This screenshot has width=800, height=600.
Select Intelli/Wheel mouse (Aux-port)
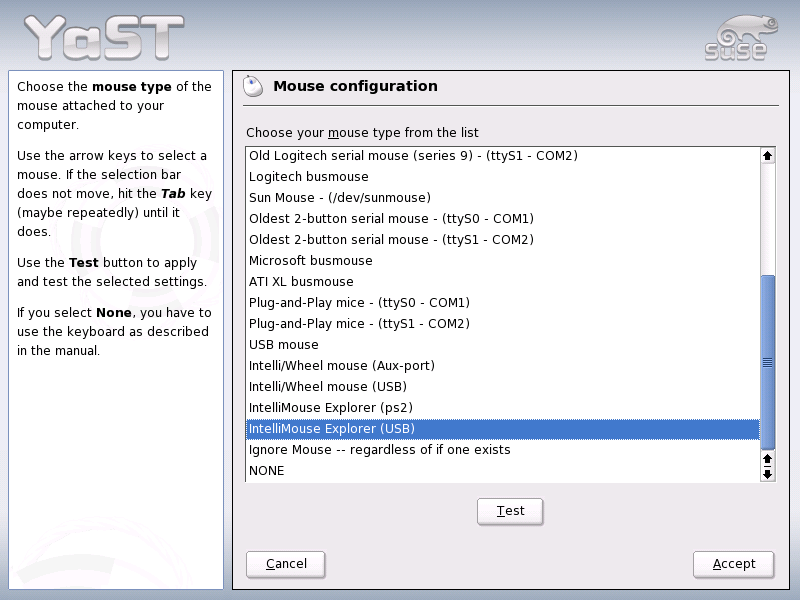pos(503,365)
